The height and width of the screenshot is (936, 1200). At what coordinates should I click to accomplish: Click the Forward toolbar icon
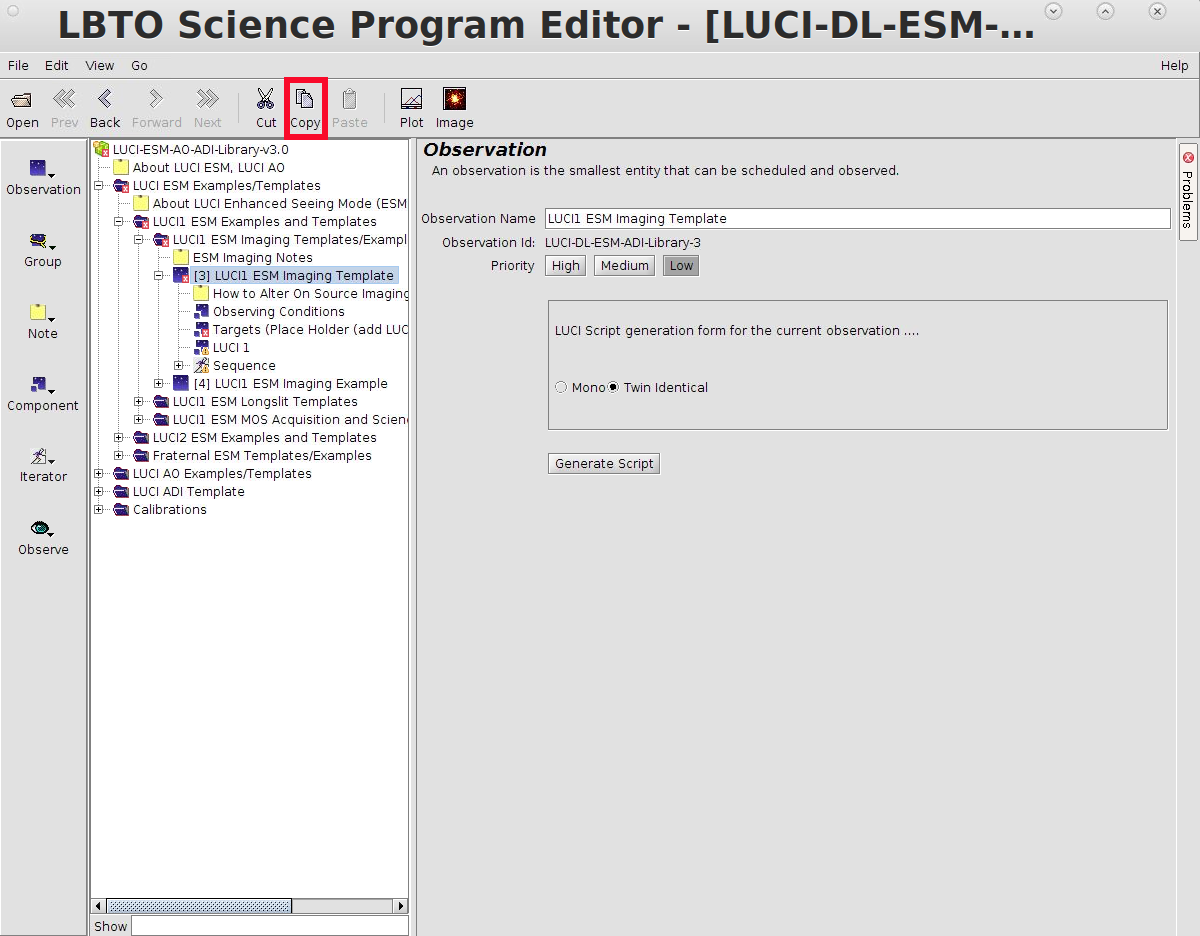[x=157, y=108]
